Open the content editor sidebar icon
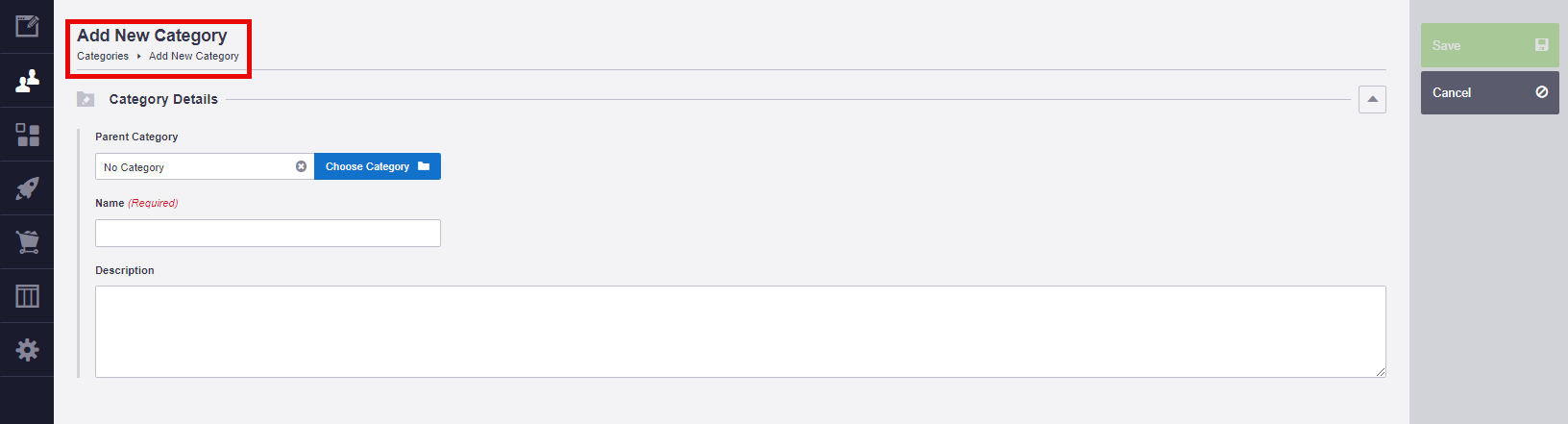The width and height of the screenshot is (1568, 424). pos(27,26)
